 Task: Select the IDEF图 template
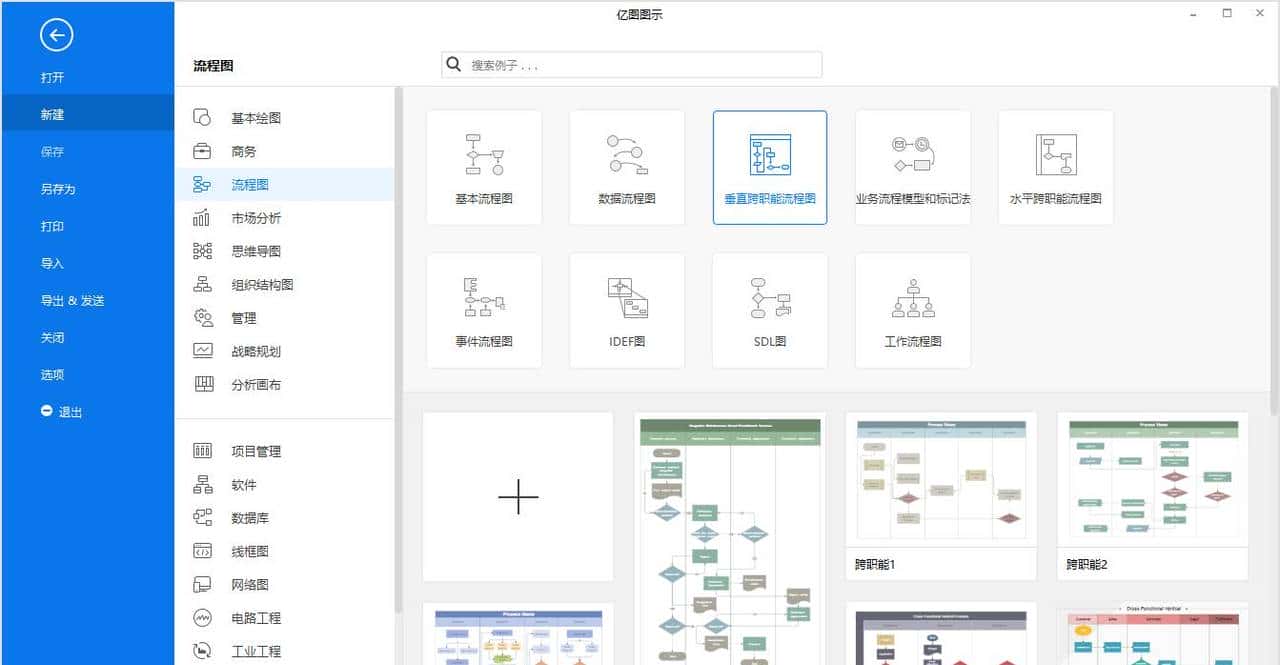(x=626, y=310)
